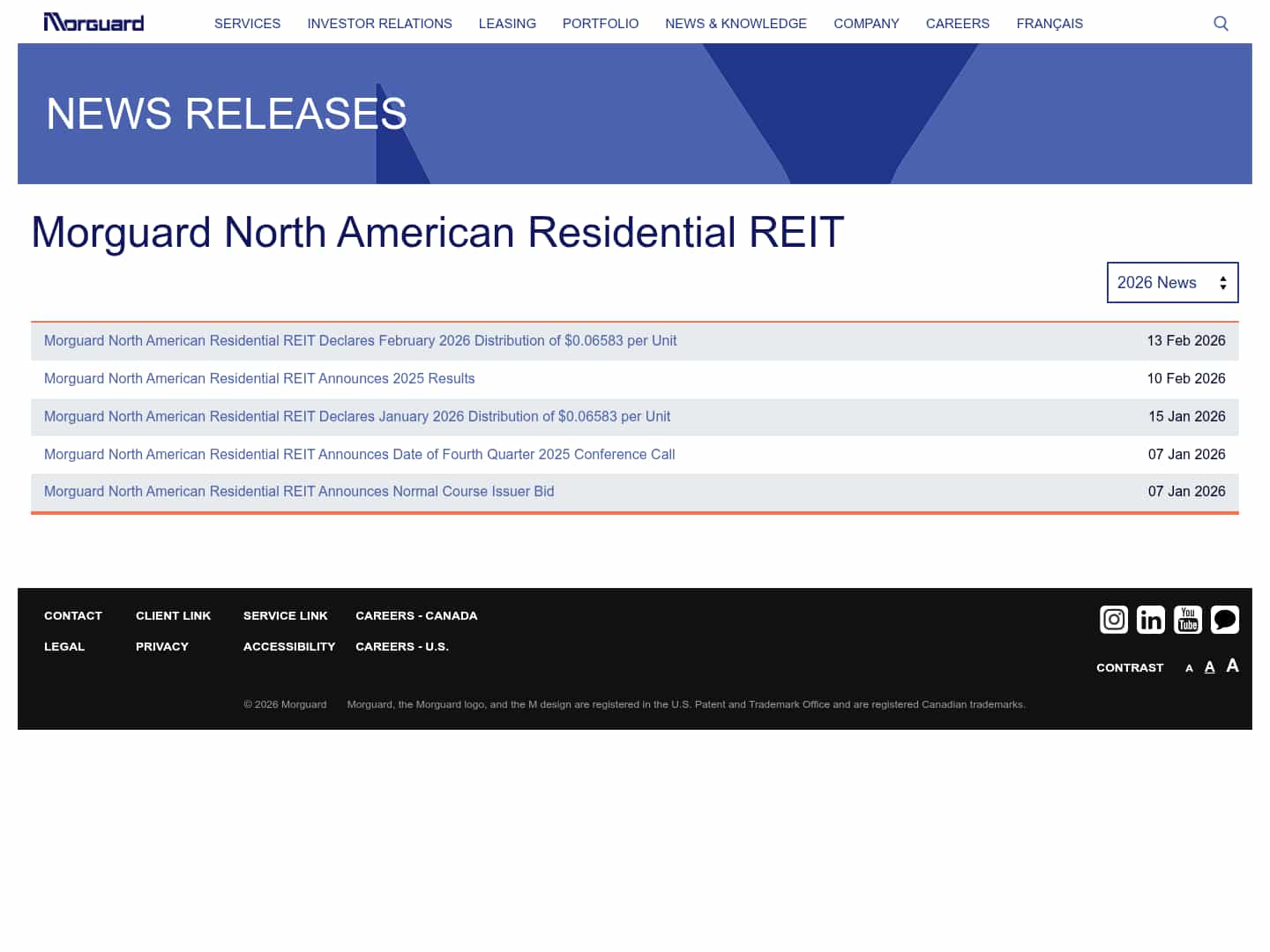This screenshot has width=1270, height=952.
Task: Open the February 2026 Distribution news release
Action: click(x=360, y=340)
